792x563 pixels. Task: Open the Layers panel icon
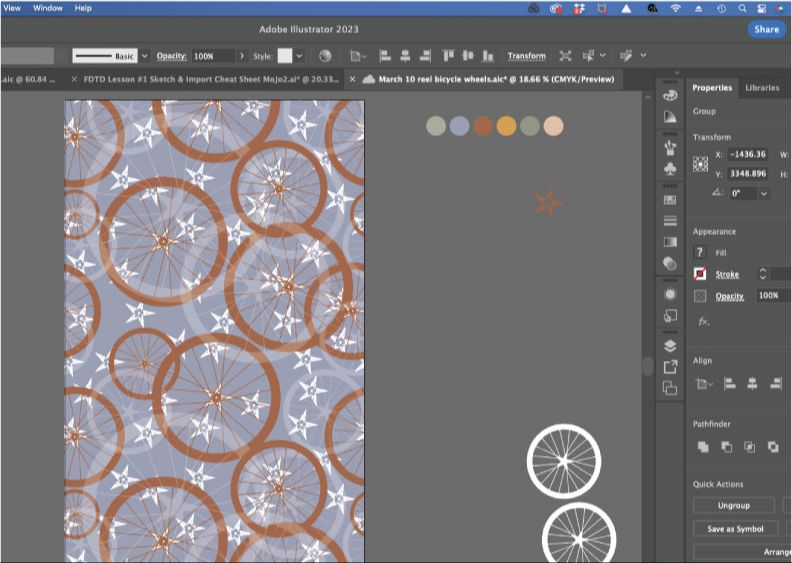670,345
